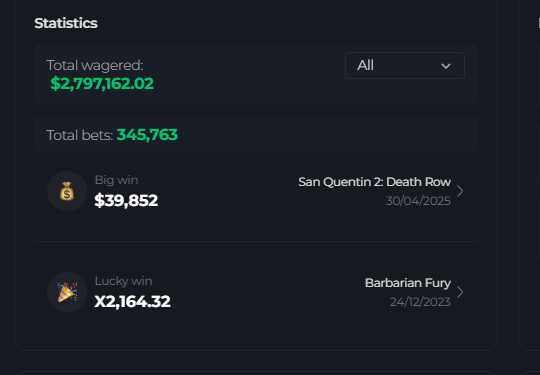The height and width of the screenshot is (375, 540).
Task: Click the date 30/04/2025
Action: 418,201
